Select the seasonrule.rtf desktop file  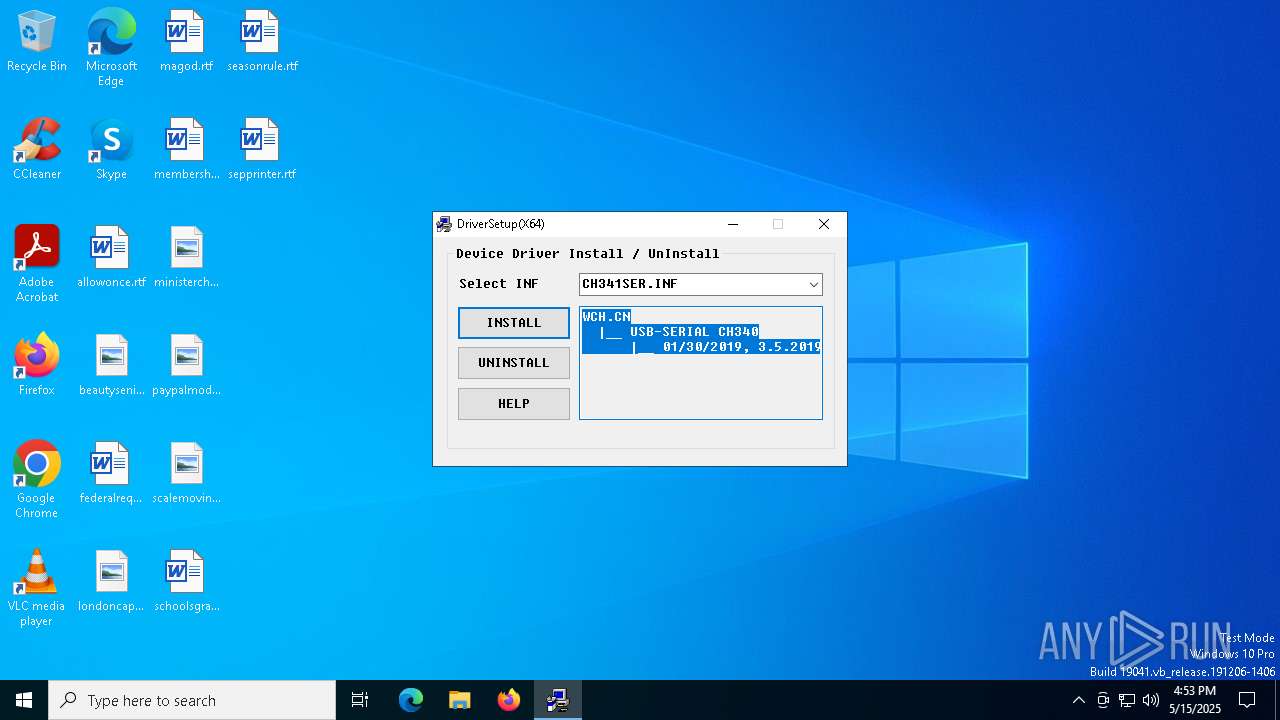coord(262,42)
